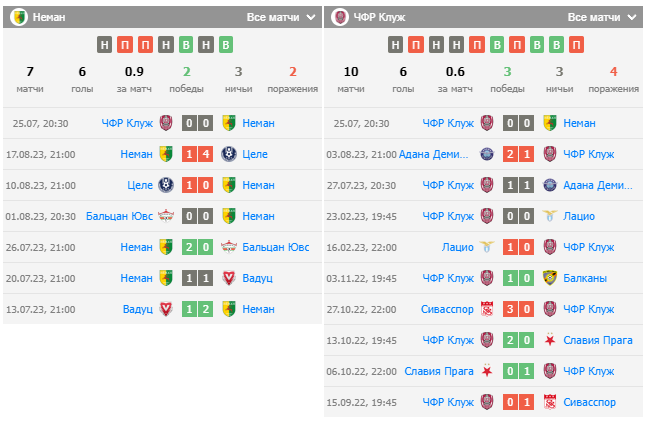Open the Вадуц link in the 20.07.23 row
Viewport: 645px width, 435px height.
(x=258, y=278)
